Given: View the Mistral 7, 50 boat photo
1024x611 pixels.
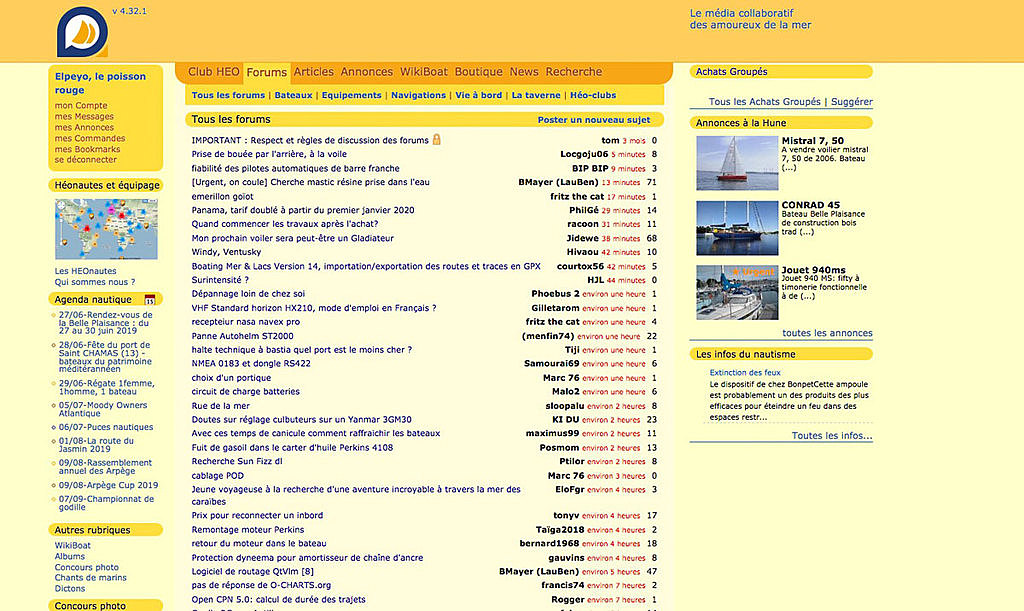Looking at the screenshot, I should click(737, 163).
